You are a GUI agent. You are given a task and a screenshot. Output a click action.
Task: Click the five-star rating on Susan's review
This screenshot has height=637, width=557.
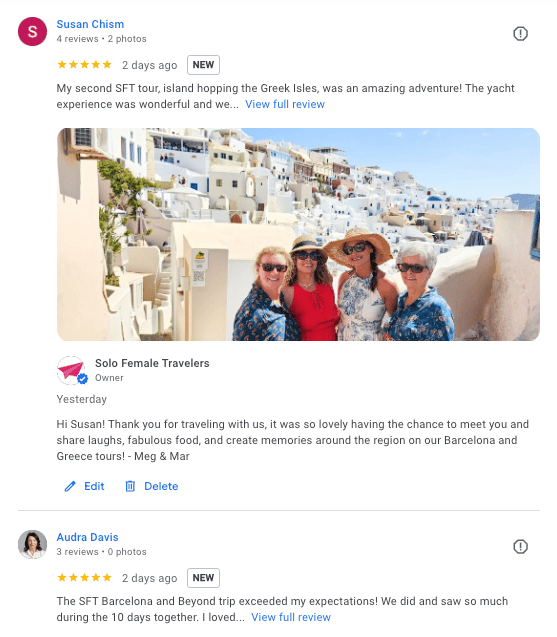(85, 65)
